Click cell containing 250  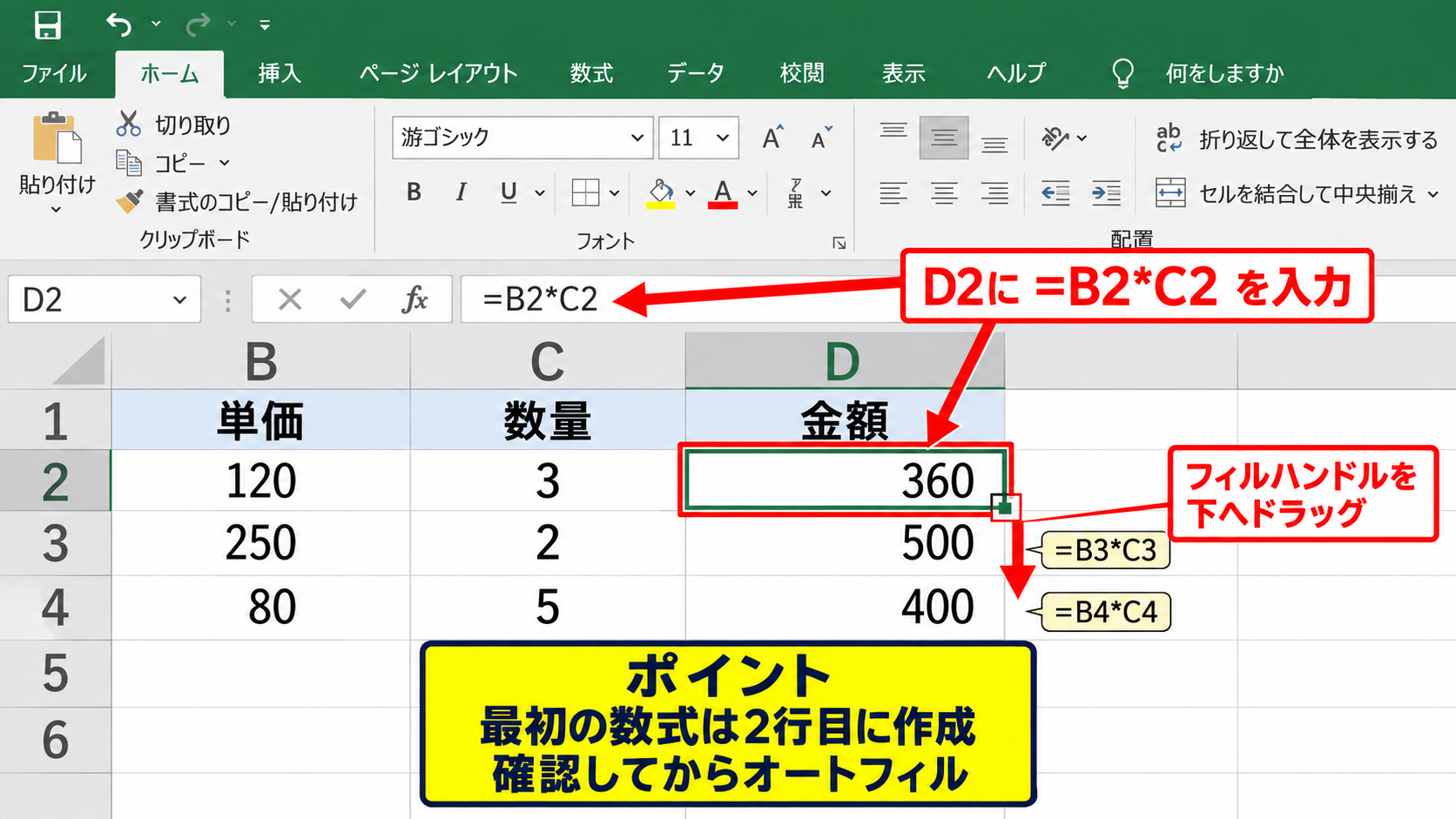(260, 543)
